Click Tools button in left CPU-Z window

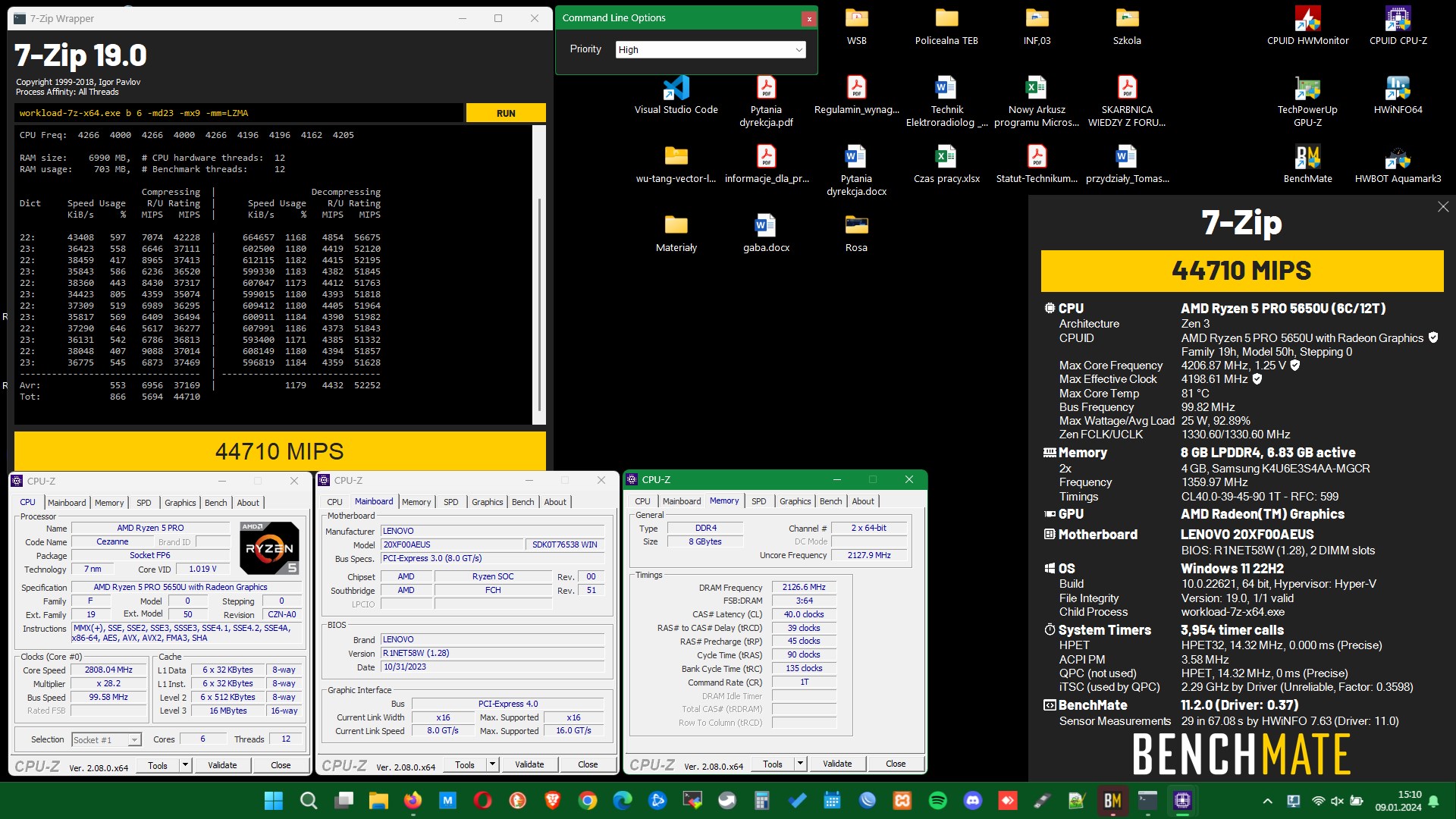(158, 765)
